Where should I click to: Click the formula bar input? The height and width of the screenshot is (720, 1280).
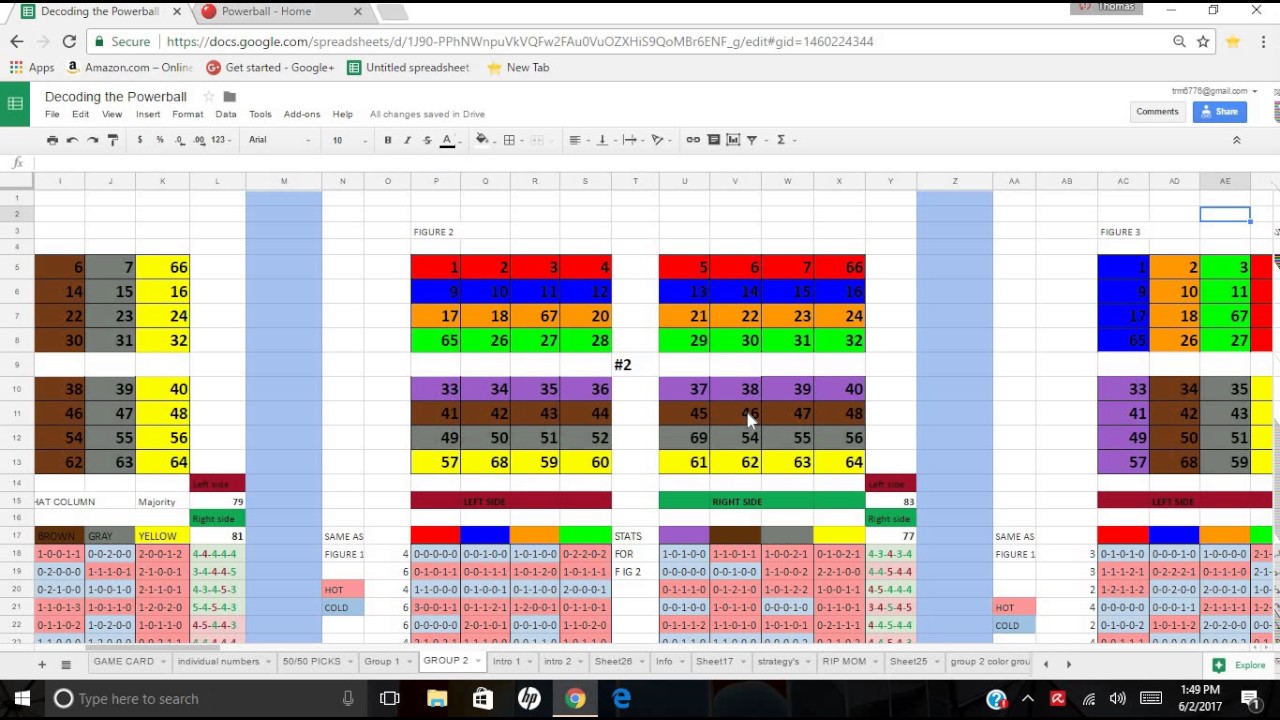[655, 162]
